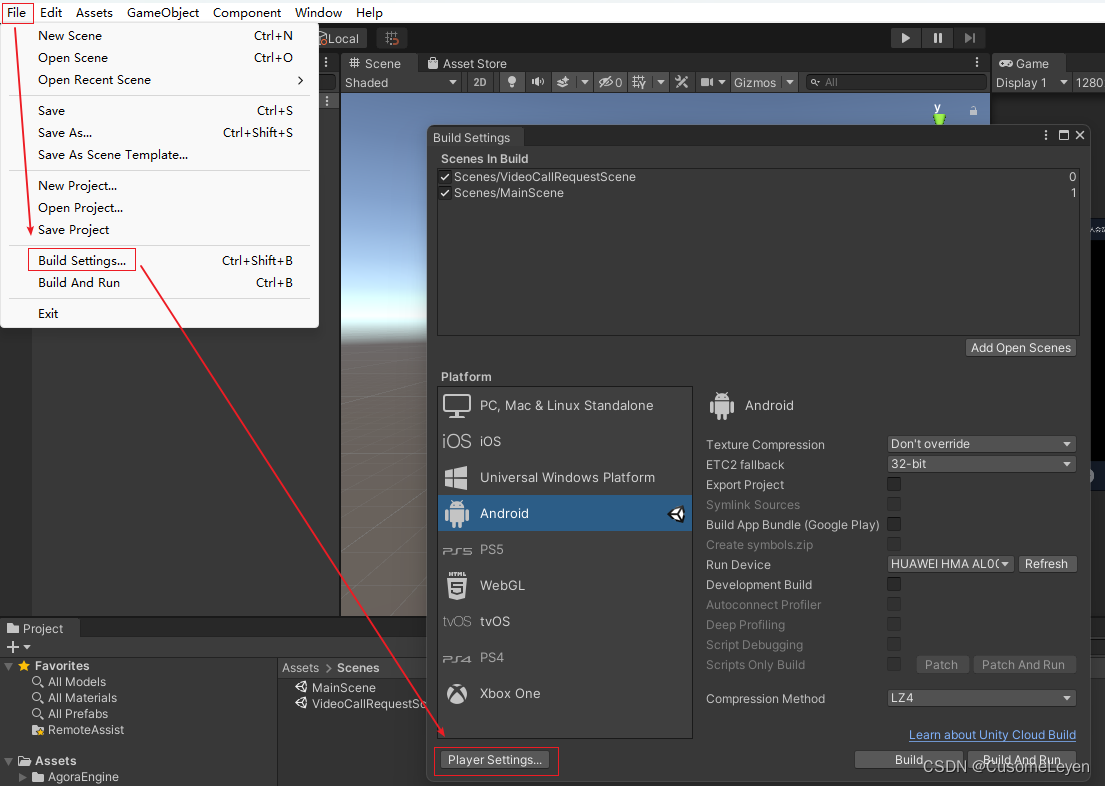The width and height of the screenshot is (1105, 786).
Task: Click the Build button
Action: click(908, 760)
